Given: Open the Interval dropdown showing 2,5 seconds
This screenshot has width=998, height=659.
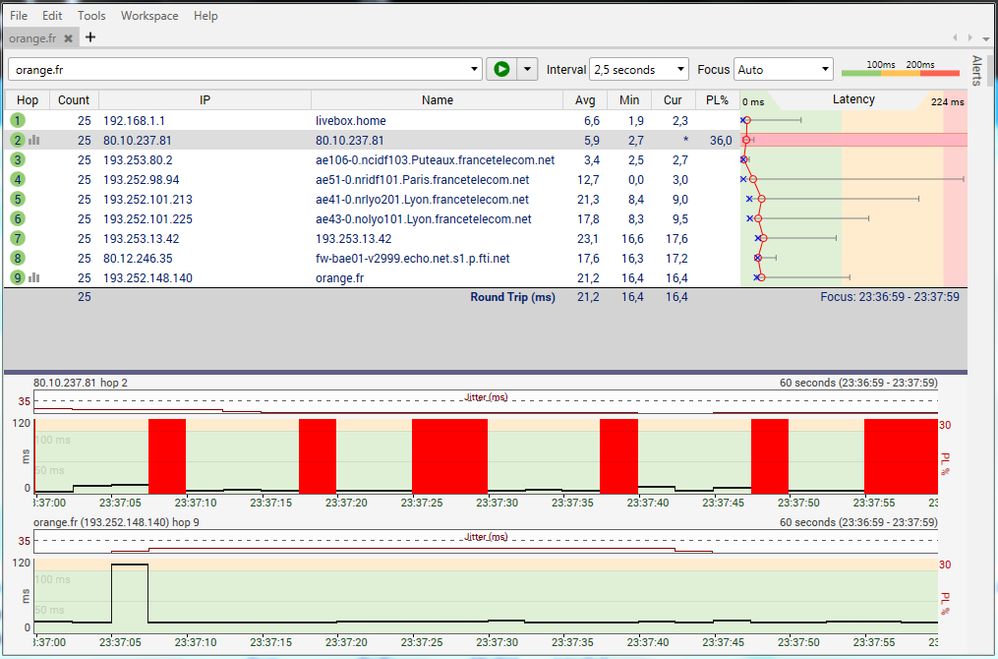Looking at the screenshot, I should tap(639, 69).
